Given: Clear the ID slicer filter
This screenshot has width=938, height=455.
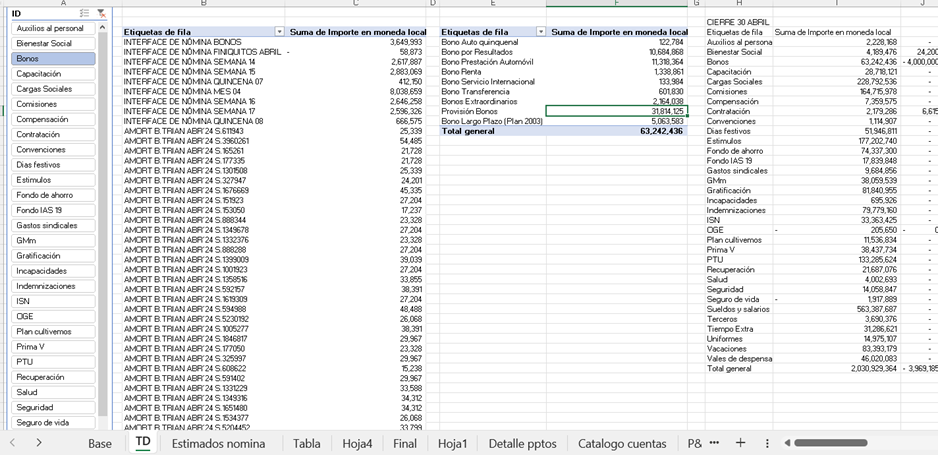Looking at the screenshot, I should click(x=101, y=13).
